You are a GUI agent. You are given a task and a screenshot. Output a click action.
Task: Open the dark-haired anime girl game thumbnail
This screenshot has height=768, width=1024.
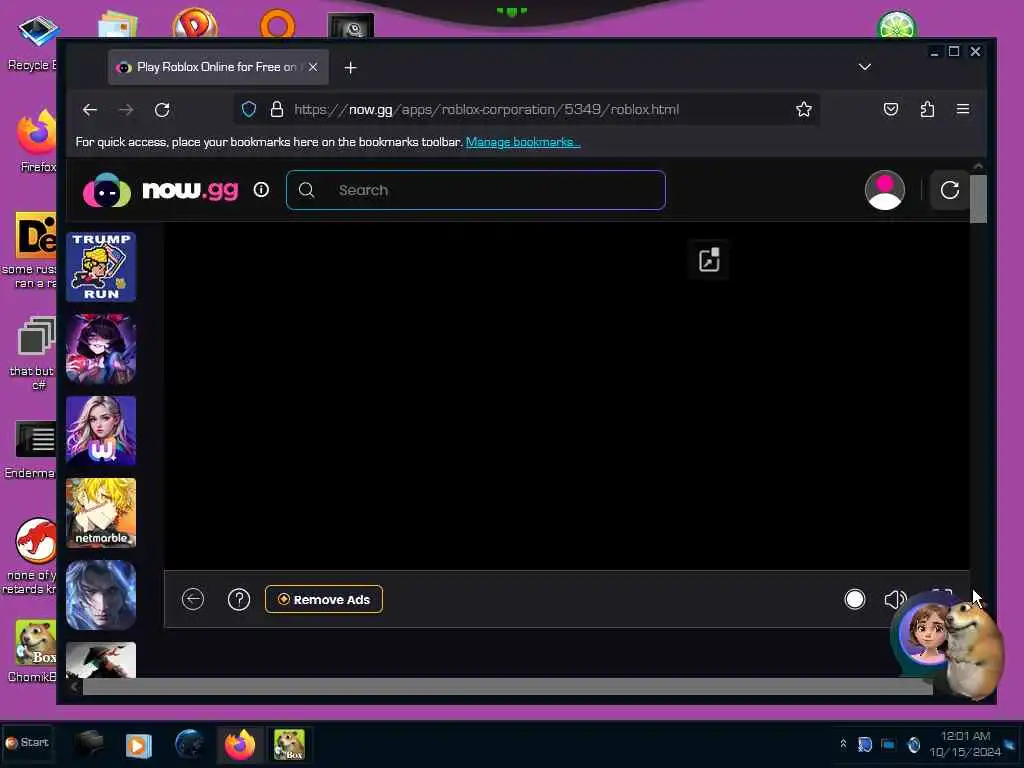(x=101, y=349)
